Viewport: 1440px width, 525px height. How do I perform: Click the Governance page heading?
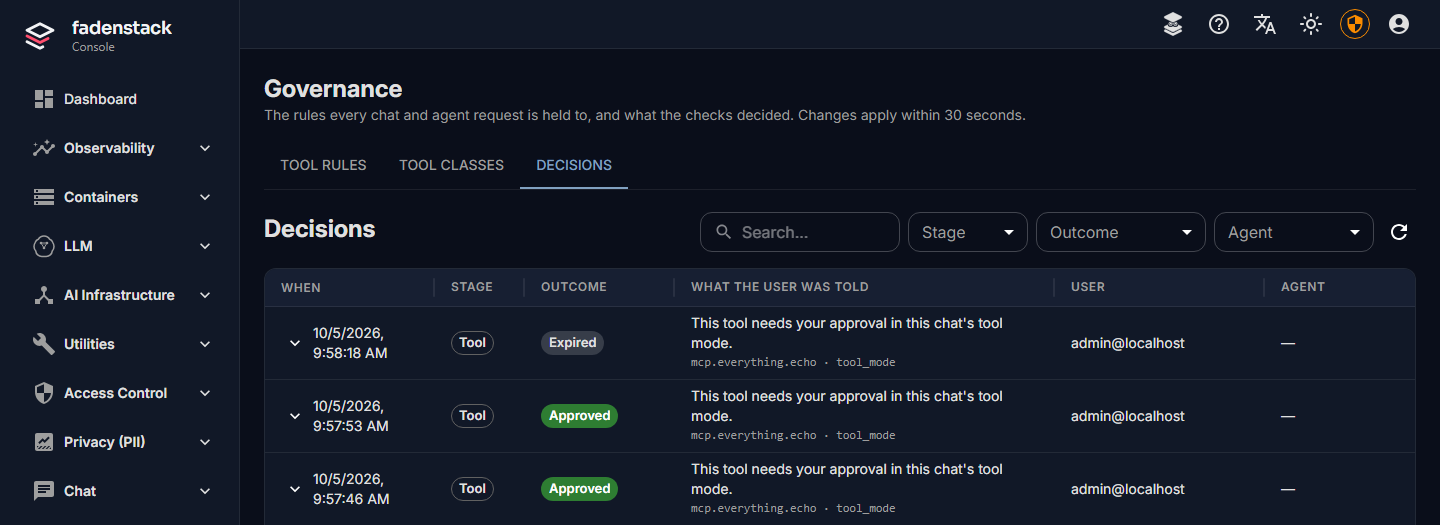point(333,89)
